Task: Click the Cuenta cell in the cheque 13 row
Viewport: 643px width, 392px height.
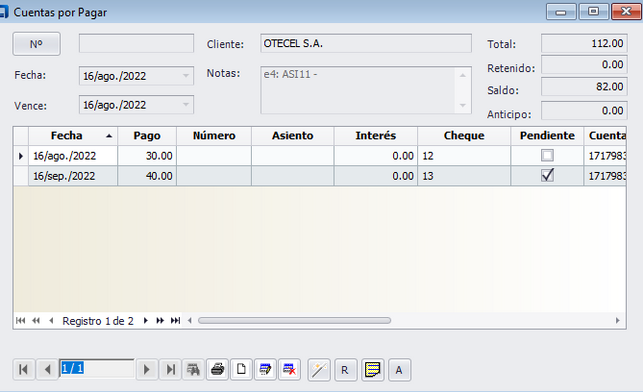Action: pyautogui.click(x=605, y=176)
